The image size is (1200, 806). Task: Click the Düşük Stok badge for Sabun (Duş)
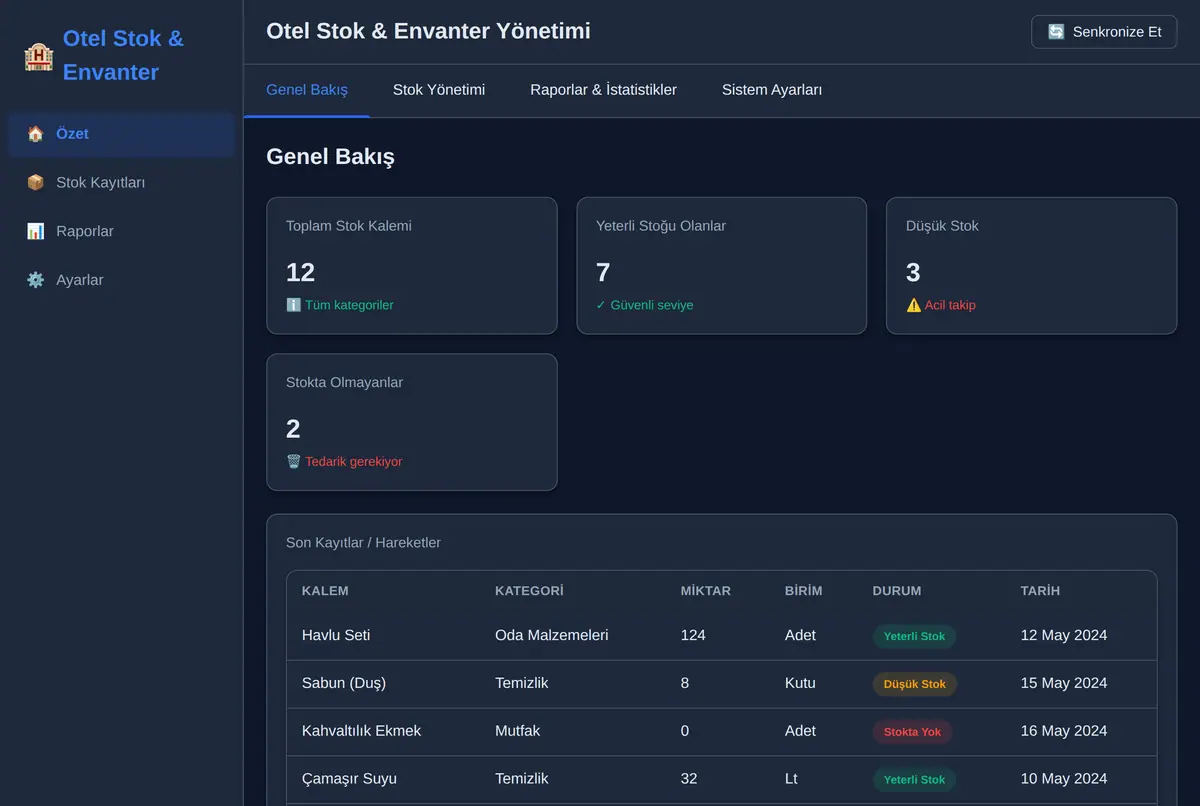coord(915,685)
